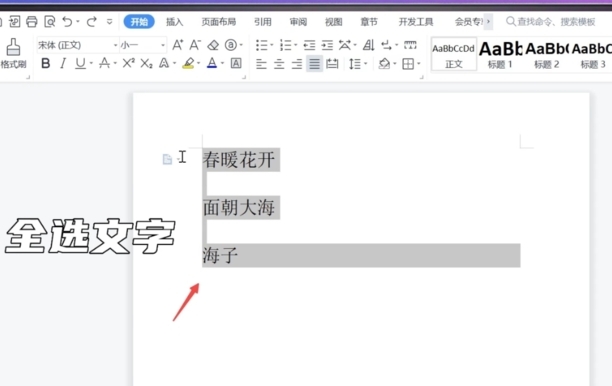The image size is (612, 386).
Task: Apply the 标题 3 style
Action: (592, 54)
